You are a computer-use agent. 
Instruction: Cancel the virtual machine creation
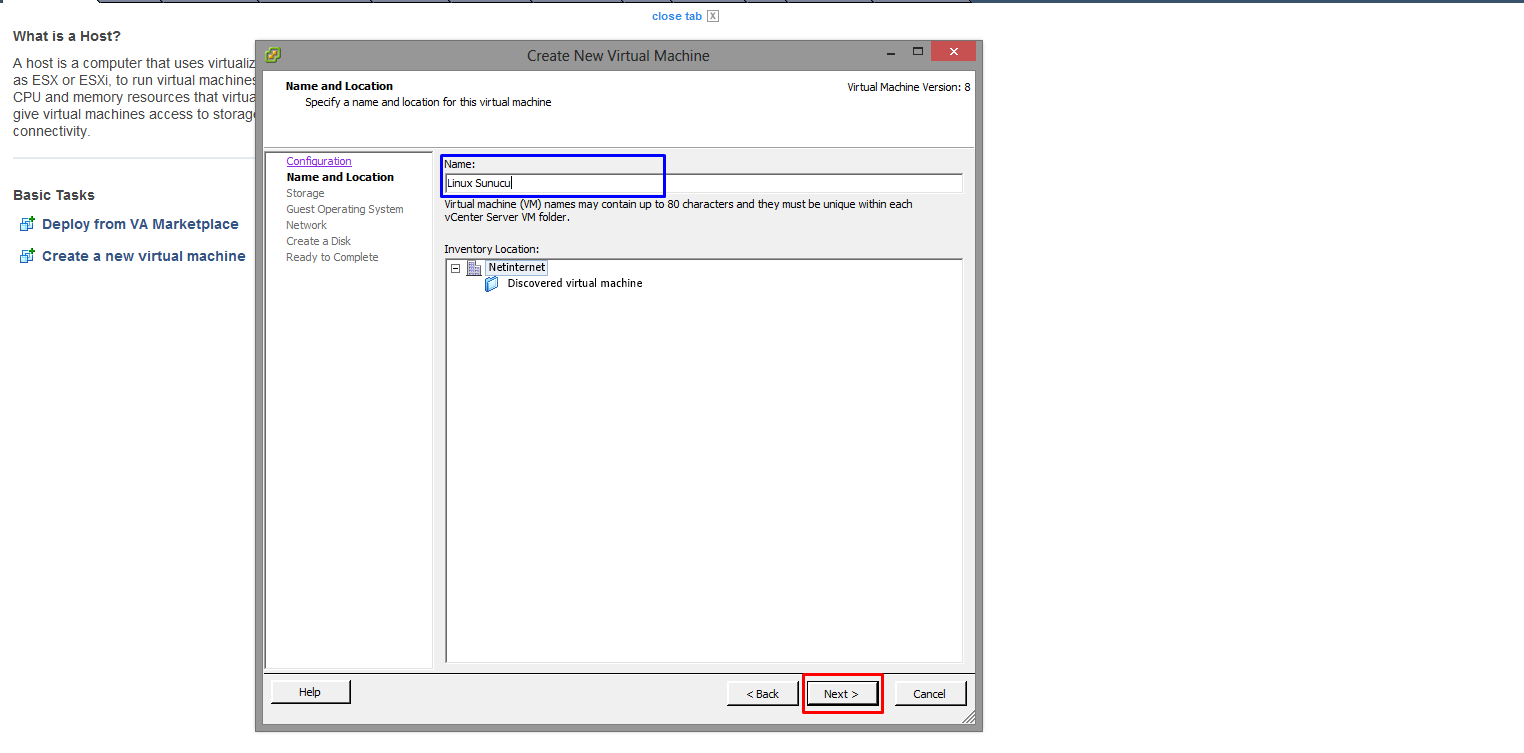[x=929, y=693]
